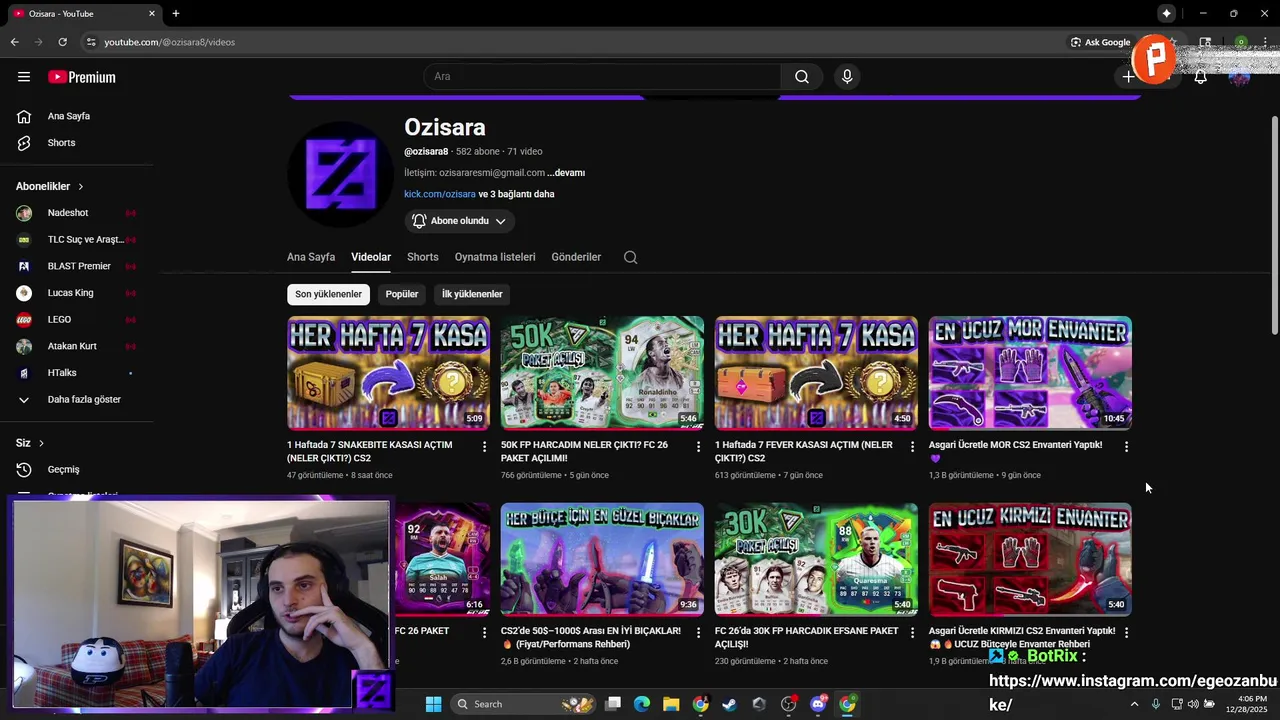This screenshot has width=1280, height=720.
Task: Open Task View from the taskbar
Action: [x=613, y=704]
